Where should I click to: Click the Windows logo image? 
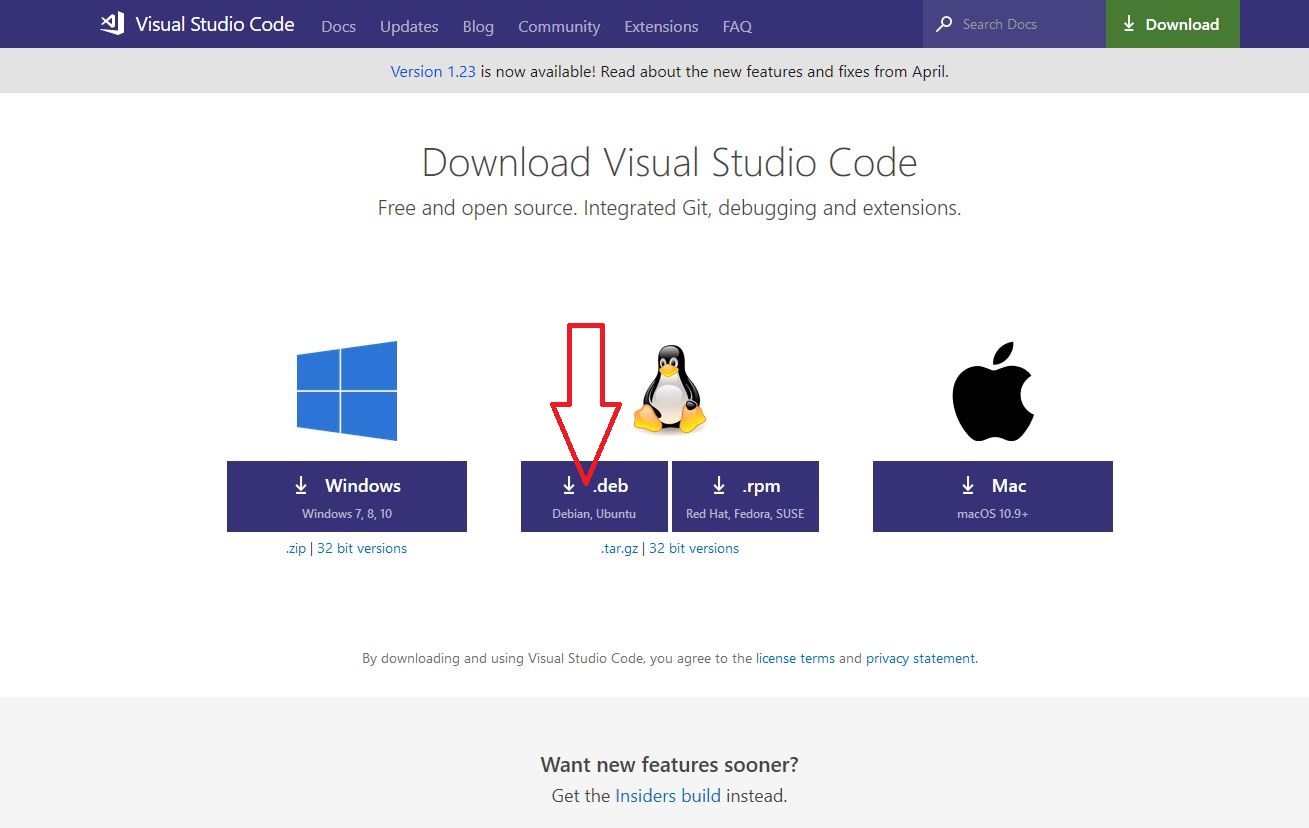point(347,391)
